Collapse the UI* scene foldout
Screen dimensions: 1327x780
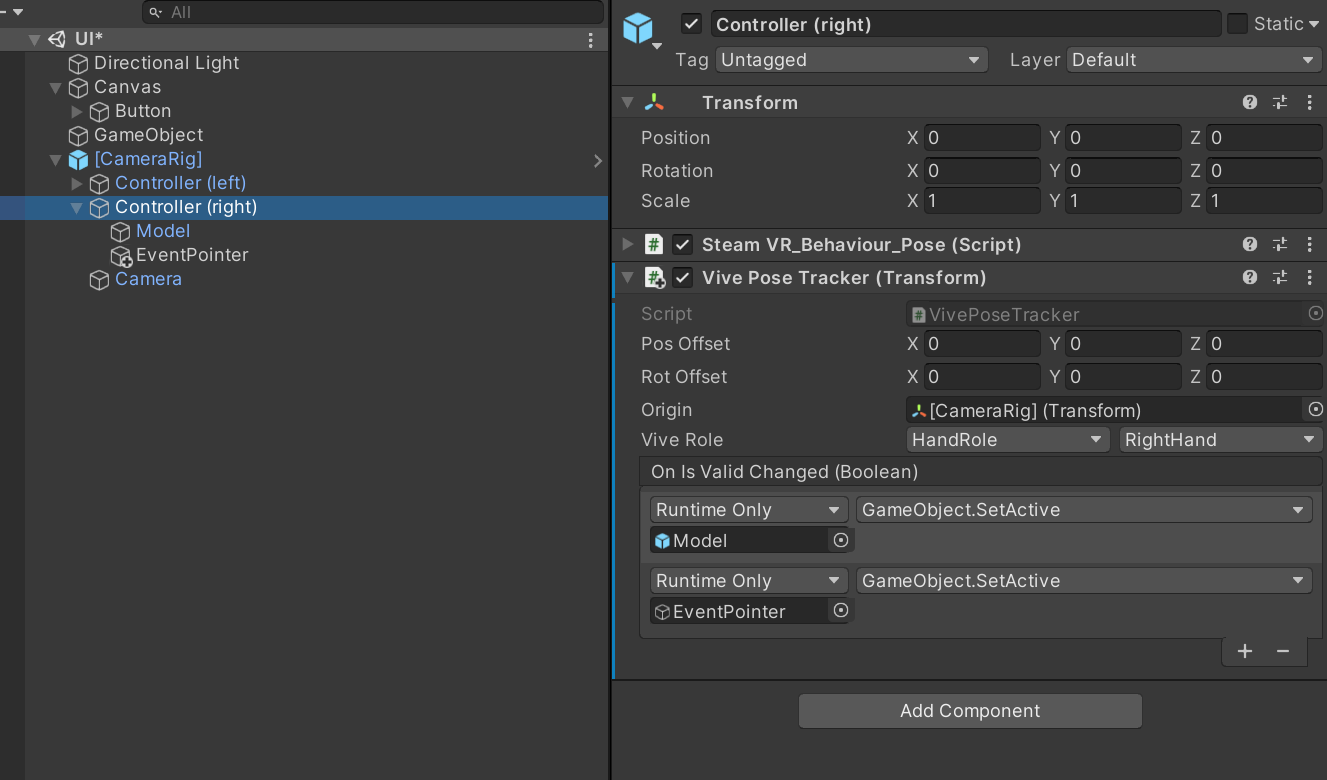pyautogui.click(x=35, y=39)
